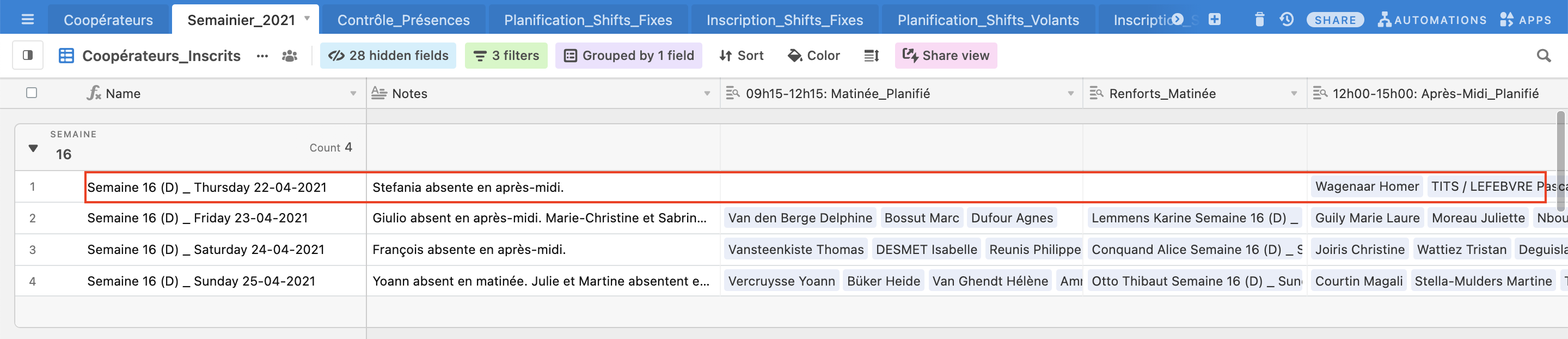Adjust row height setting
The height and width of the screenshot is (339, 1568).
871,56
